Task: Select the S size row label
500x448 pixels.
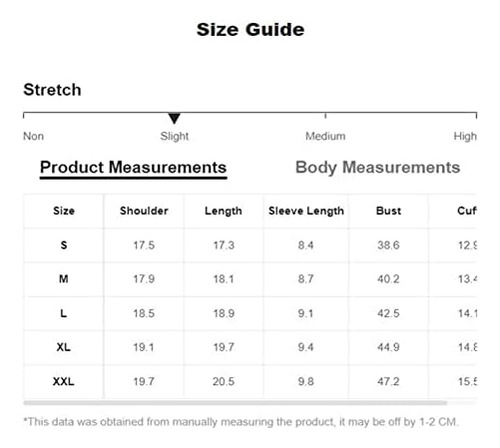Action: click(64, 245)
